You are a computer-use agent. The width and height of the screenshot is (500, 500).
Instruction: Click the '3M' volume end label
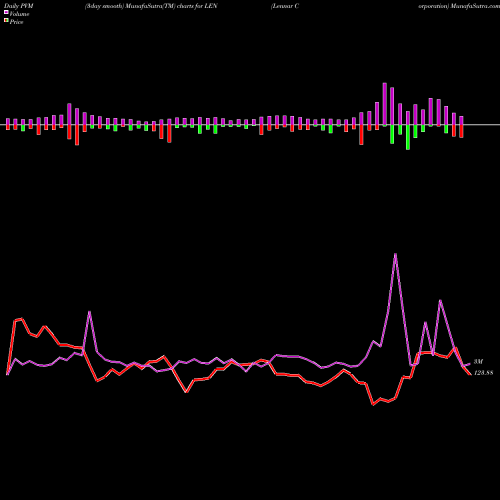478,362
